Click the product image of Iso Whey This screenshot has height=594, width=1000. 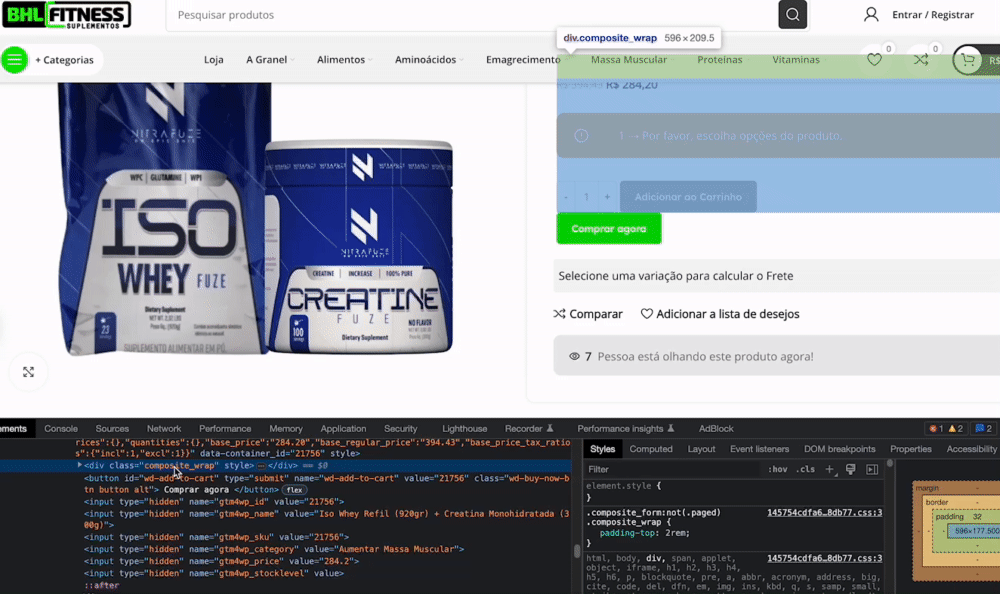164,218
